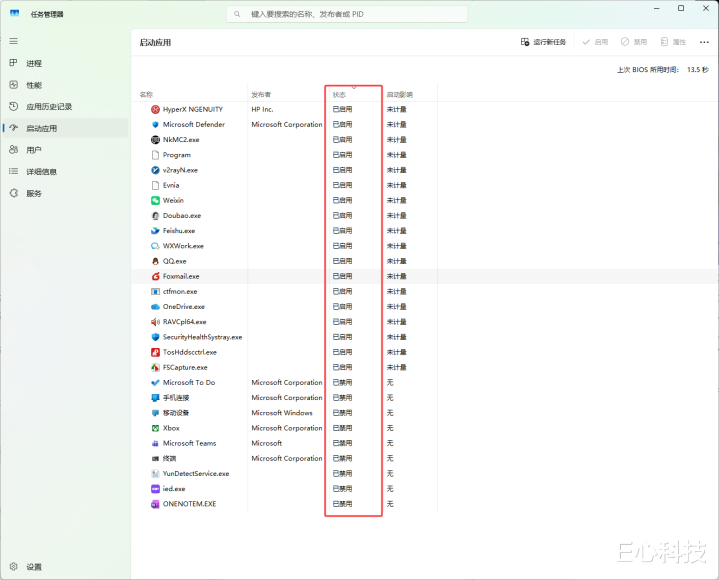The image size is (719, 580).
Task: Click the Program row file icon
Action: (x=155, y=155)
